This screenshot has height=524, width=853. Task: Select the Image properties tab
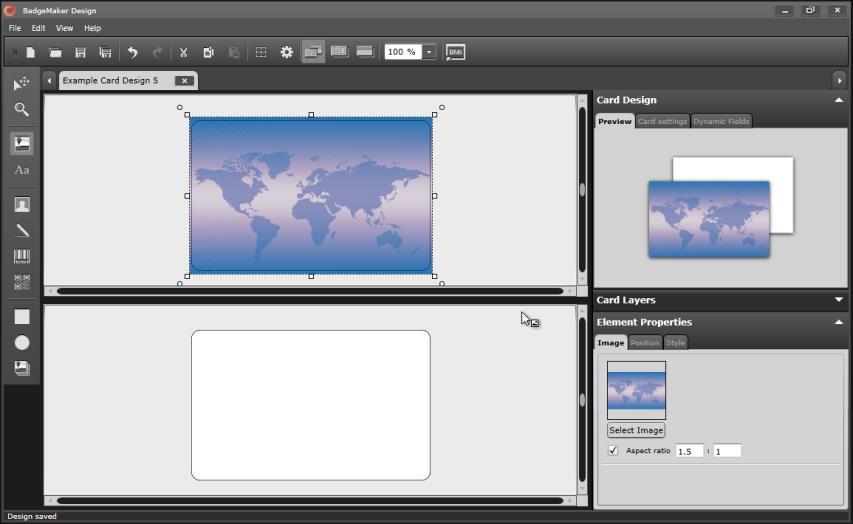[x=611, y=342]
